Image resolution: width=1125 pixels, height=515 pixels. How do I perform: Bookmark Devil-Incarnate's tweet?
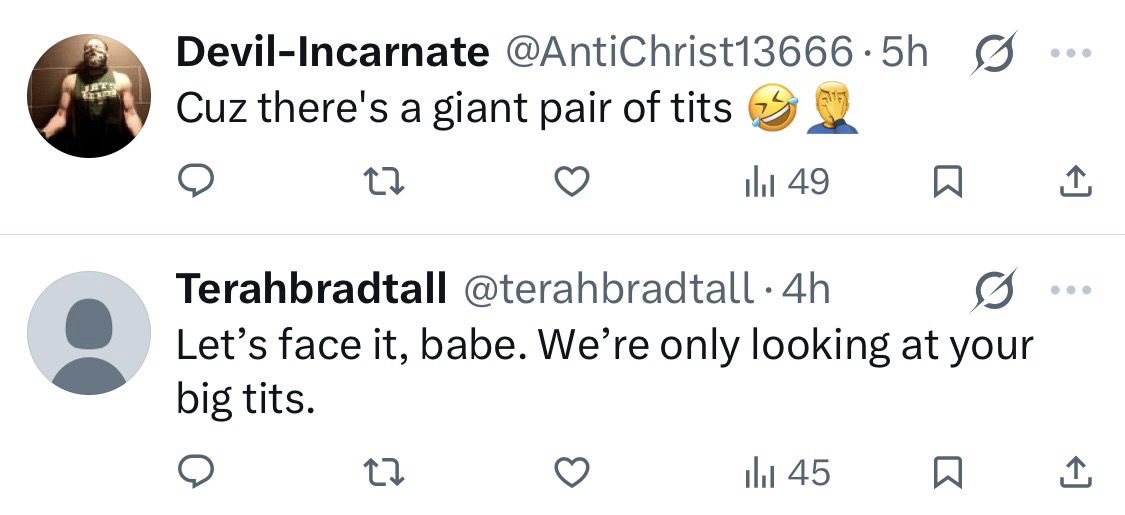947,181
